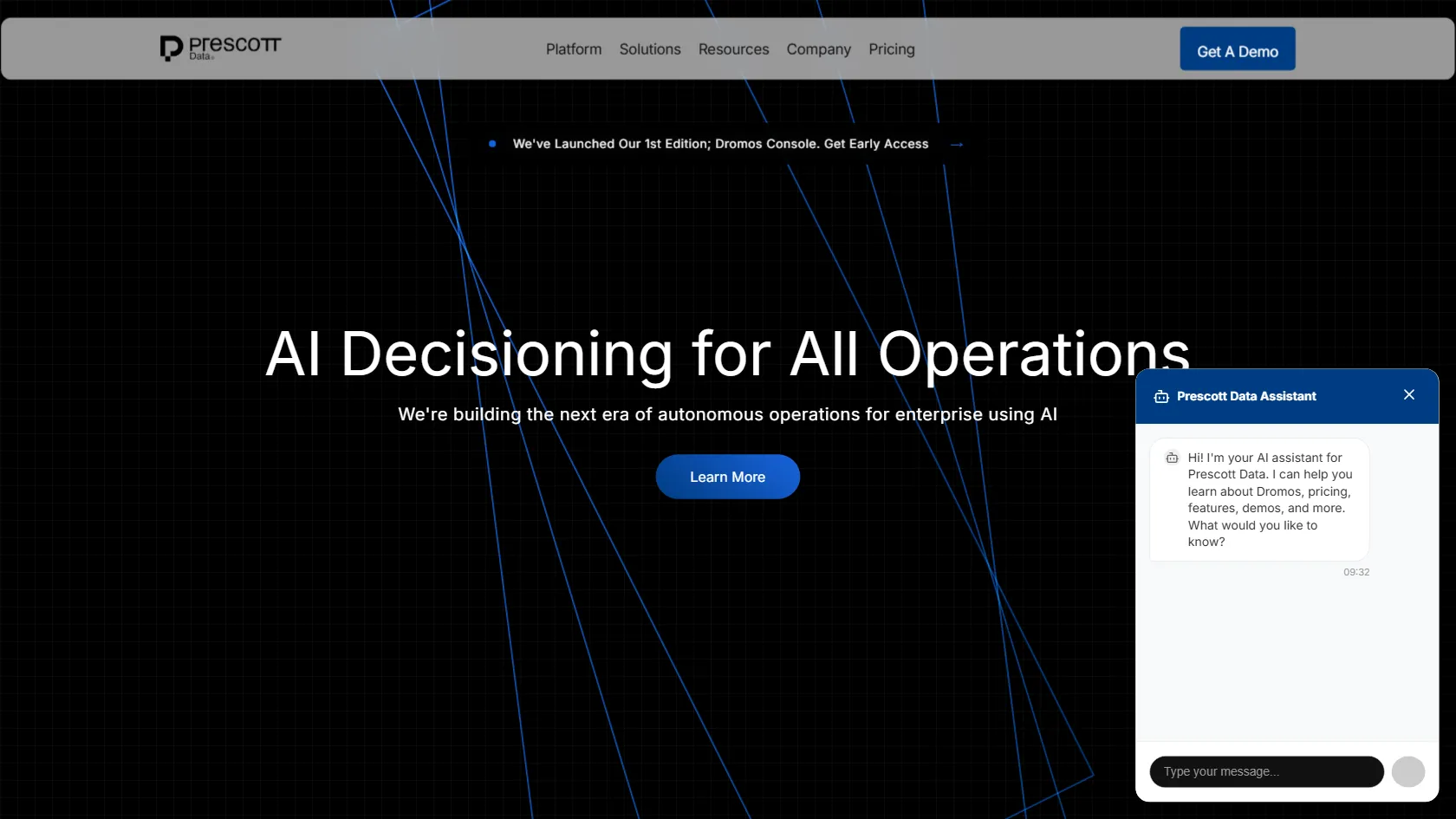Click the Get A Demo button

pos(1237,49)
